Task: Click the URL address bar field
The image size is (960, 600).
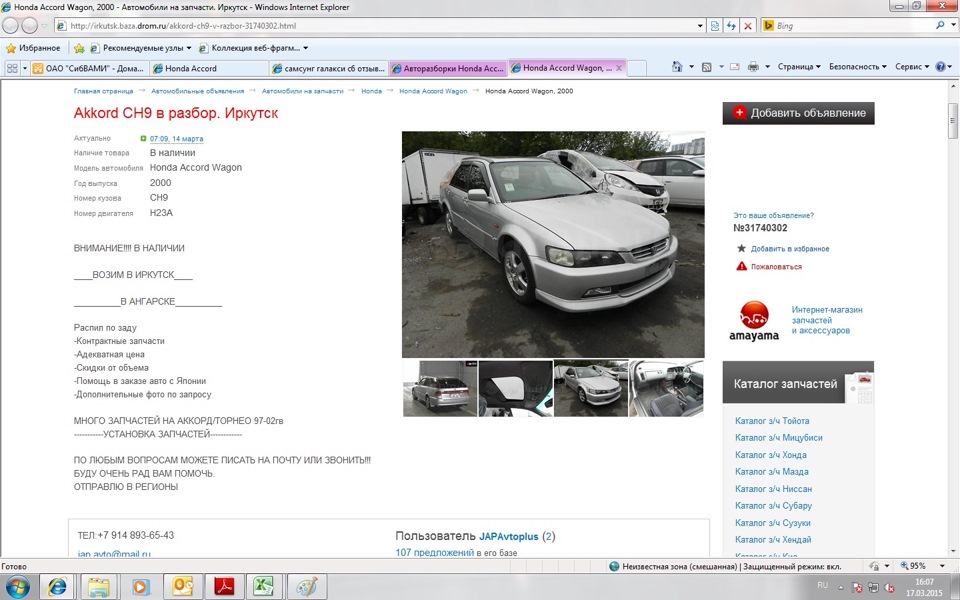Action: tap(380, 26)
